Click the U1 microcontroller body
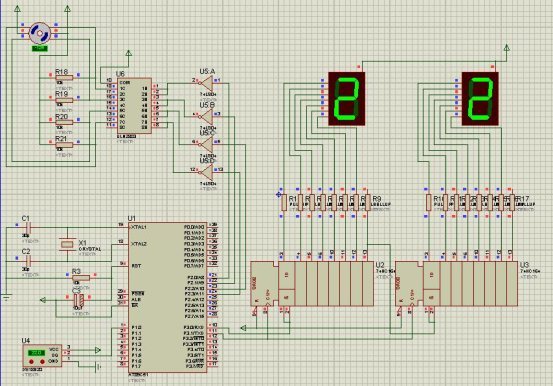 click(x=168, y=297)
